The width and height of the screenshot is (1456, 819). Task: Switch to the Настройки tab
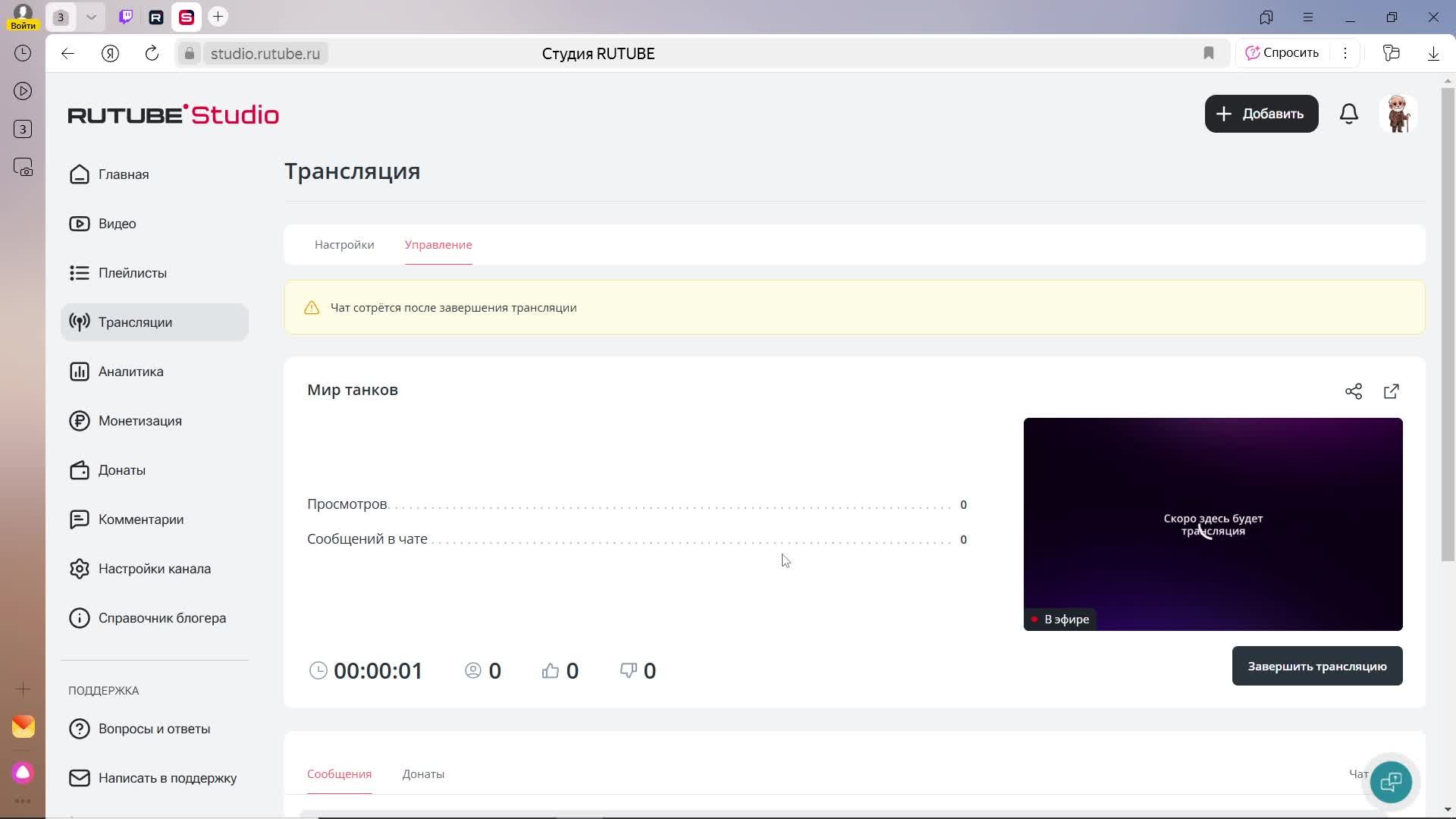(x=344, y=245)
